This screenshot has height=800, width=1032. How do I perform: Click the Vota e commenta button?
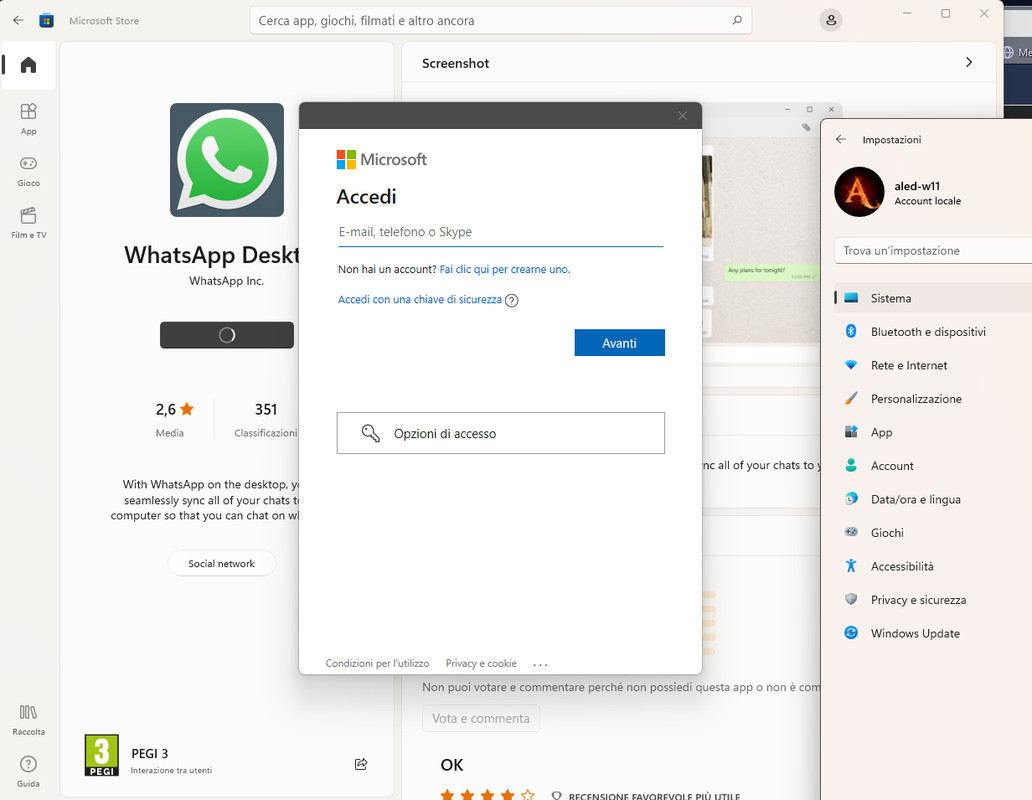(480, 718)
